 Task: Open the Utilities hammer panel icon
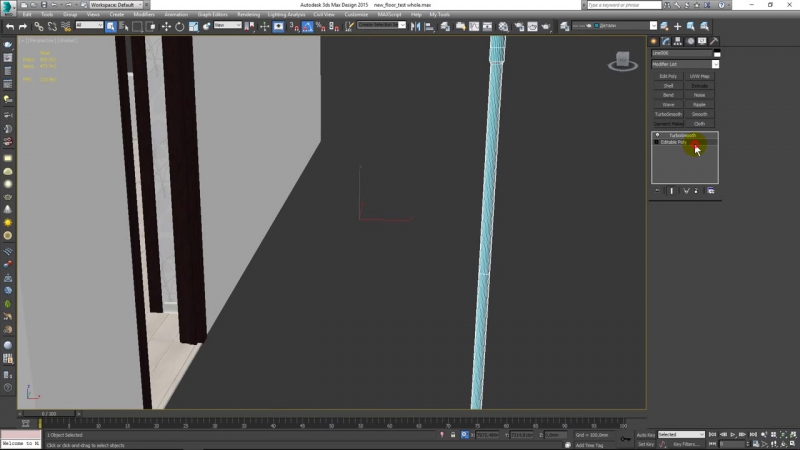tap(713, 41)
